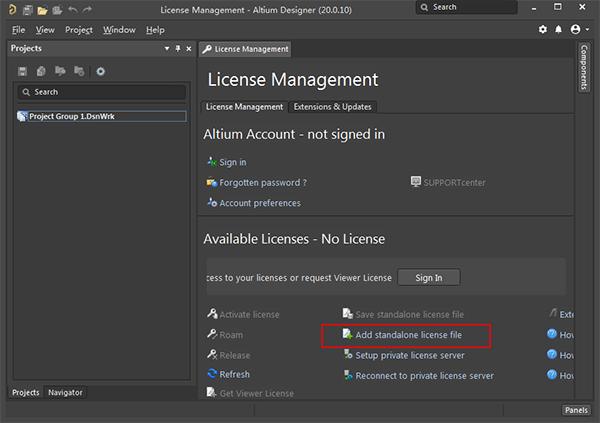The image size is (600, 423).
Task: Open the Components side panel tab
Action: point(584,67)
